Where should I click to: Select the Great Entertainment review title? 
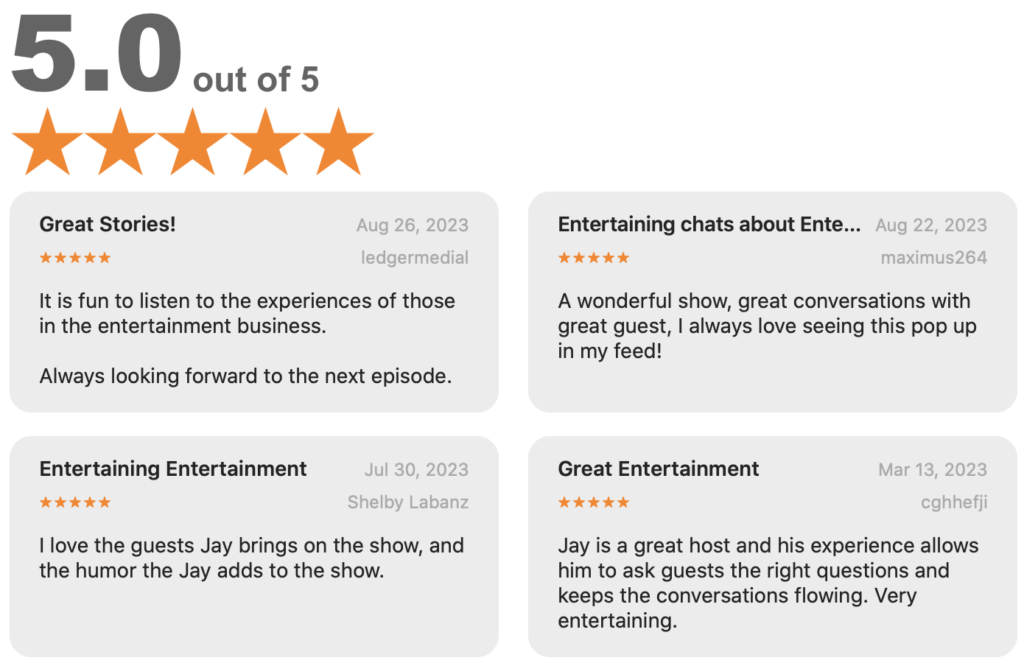point(659,469)
